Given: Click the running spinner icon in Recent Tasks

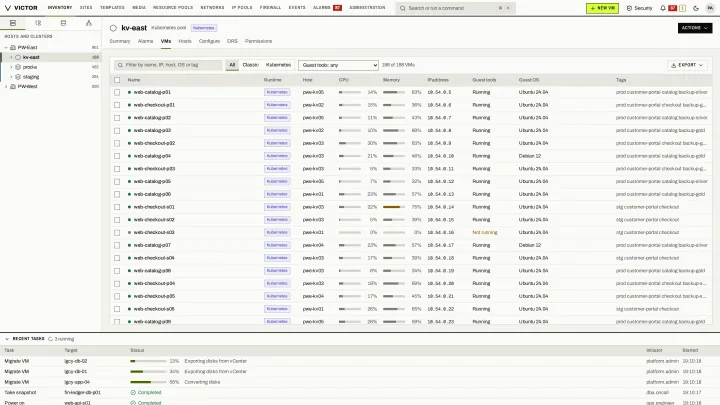Looking at the screenshot, I should [51, 339].
